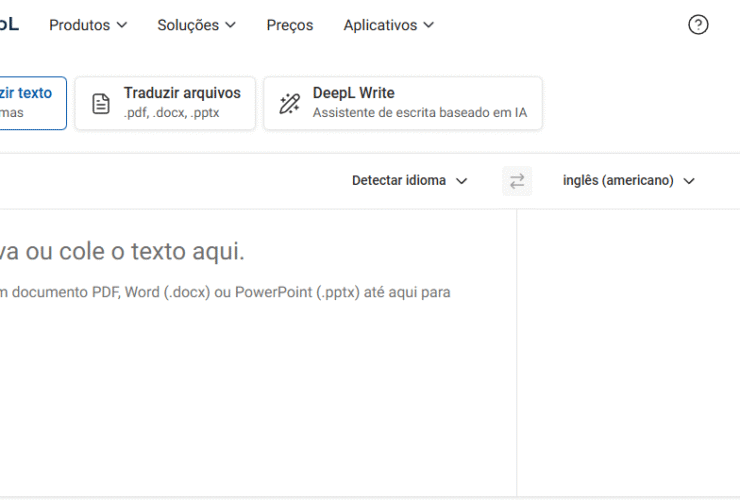This screenshot has width=740, height=500.
Task: Switch to the Traduzir arquivos tab
Action: [x=165, y=103]
